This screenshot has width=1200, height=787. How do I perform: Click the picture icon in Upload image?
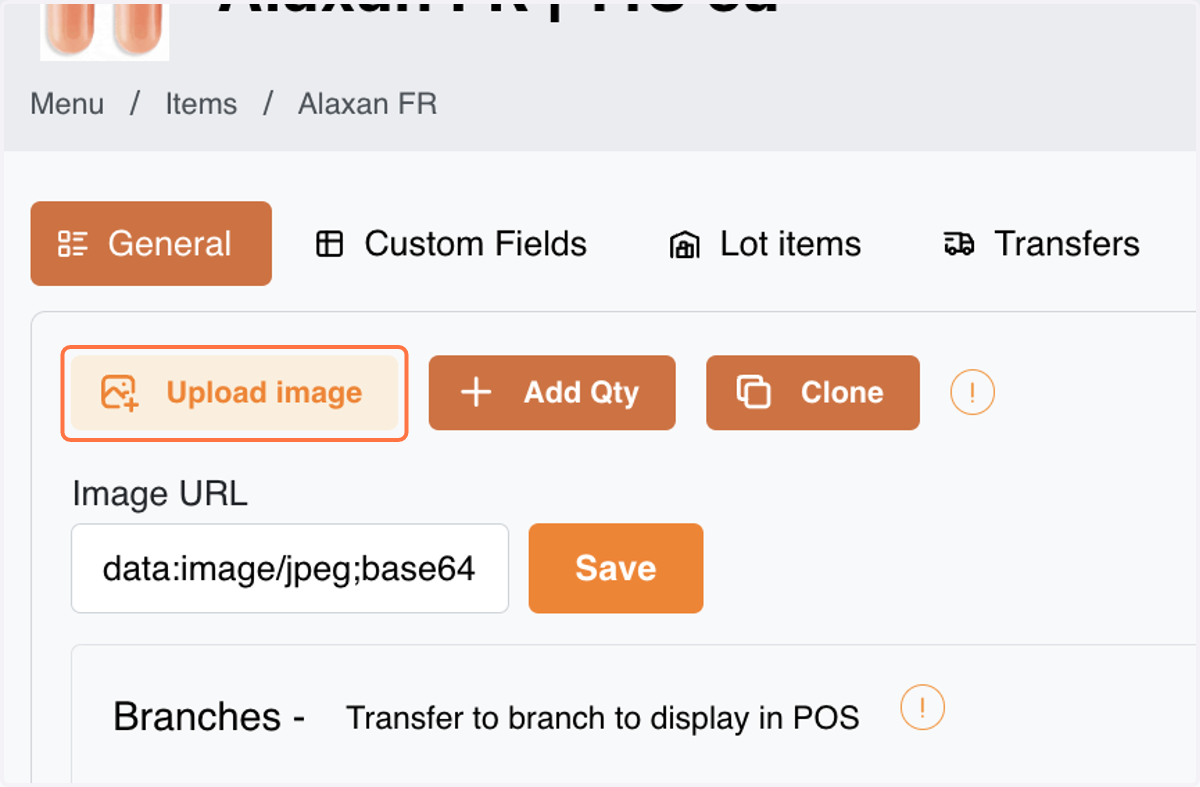pyautogui.click(x=119, y=393)
